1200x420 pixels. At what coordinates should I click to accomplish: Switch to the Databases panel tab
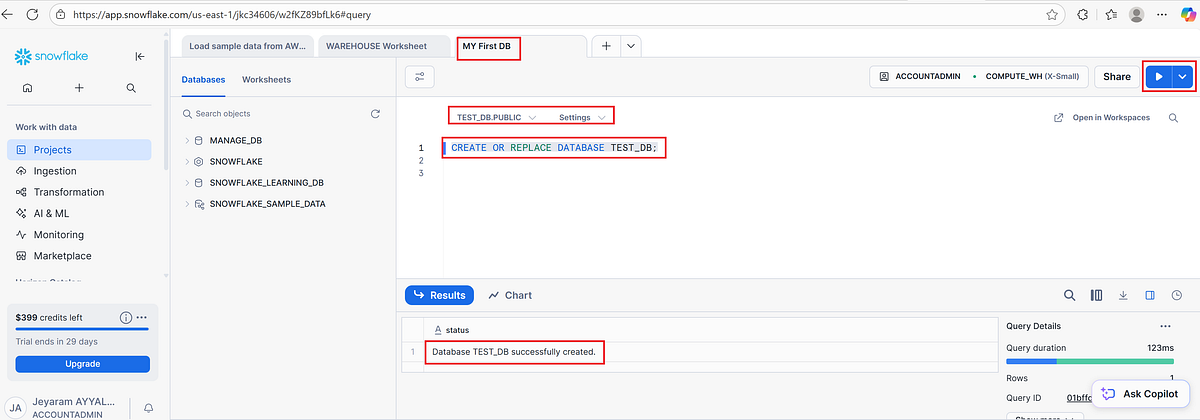[x=203, y=79]
